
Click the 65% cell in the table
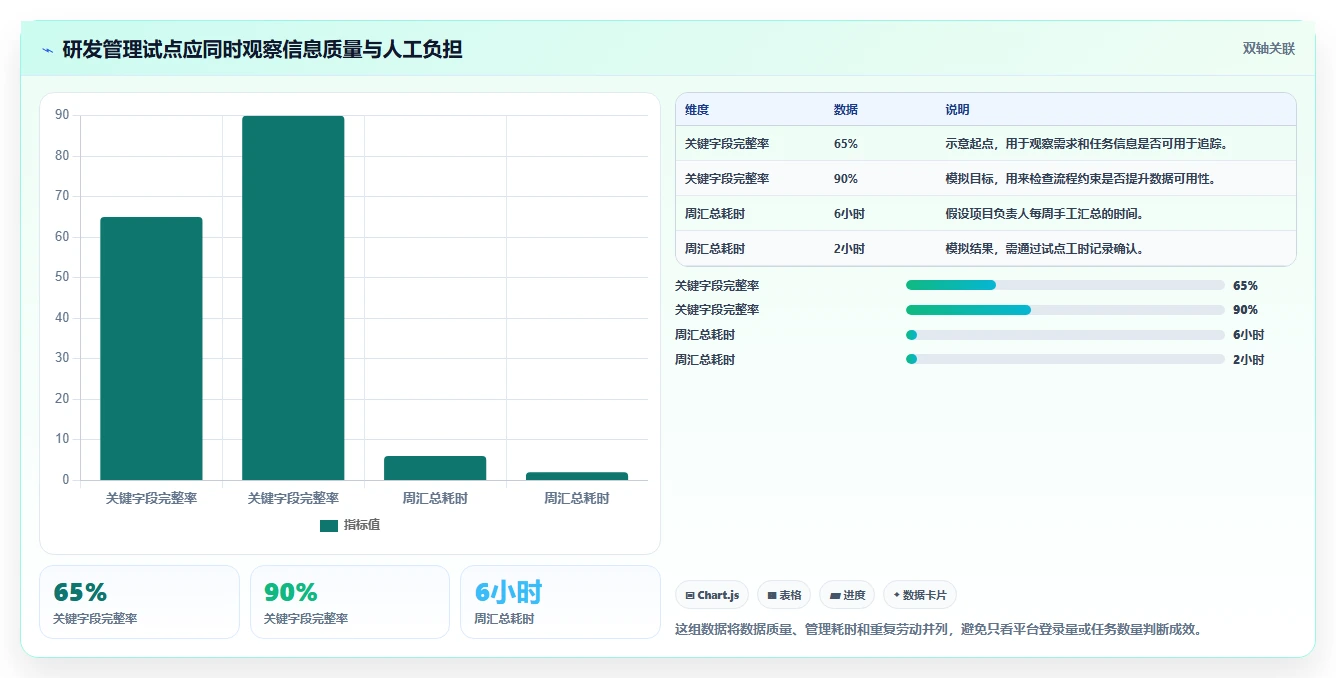(846, 144)
